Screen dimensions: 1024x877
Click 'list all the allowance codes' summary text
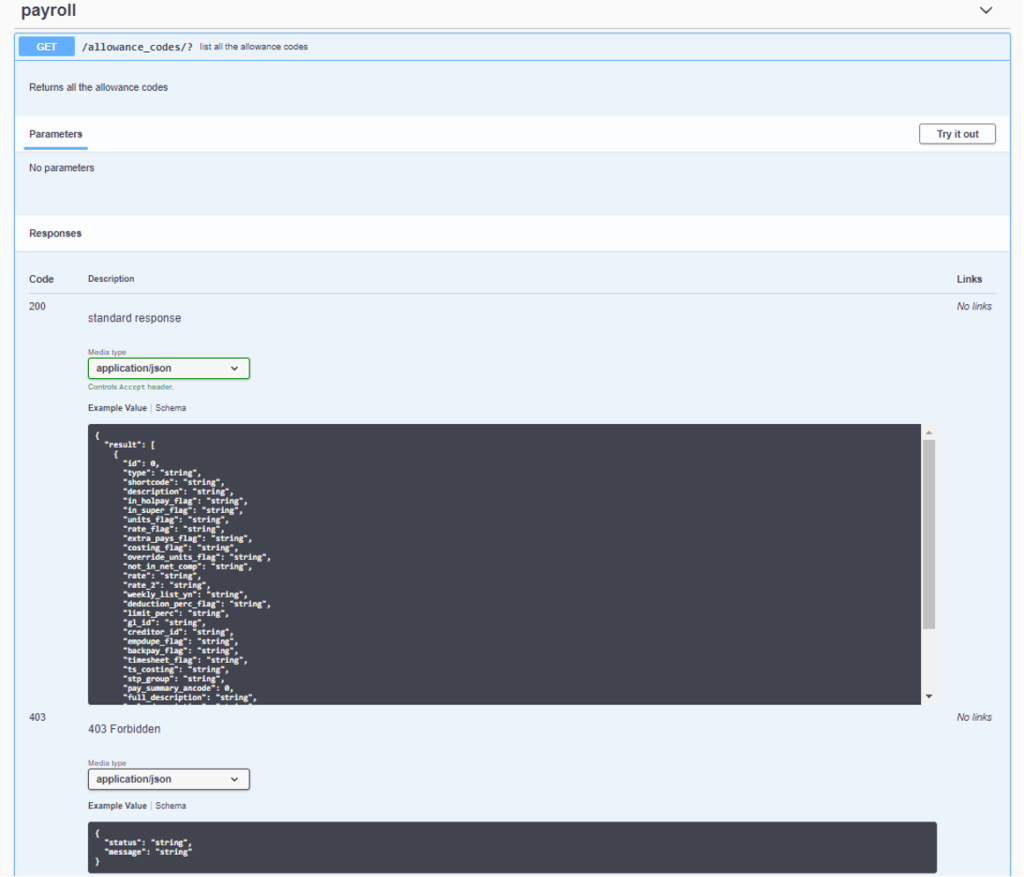[253, 47]
